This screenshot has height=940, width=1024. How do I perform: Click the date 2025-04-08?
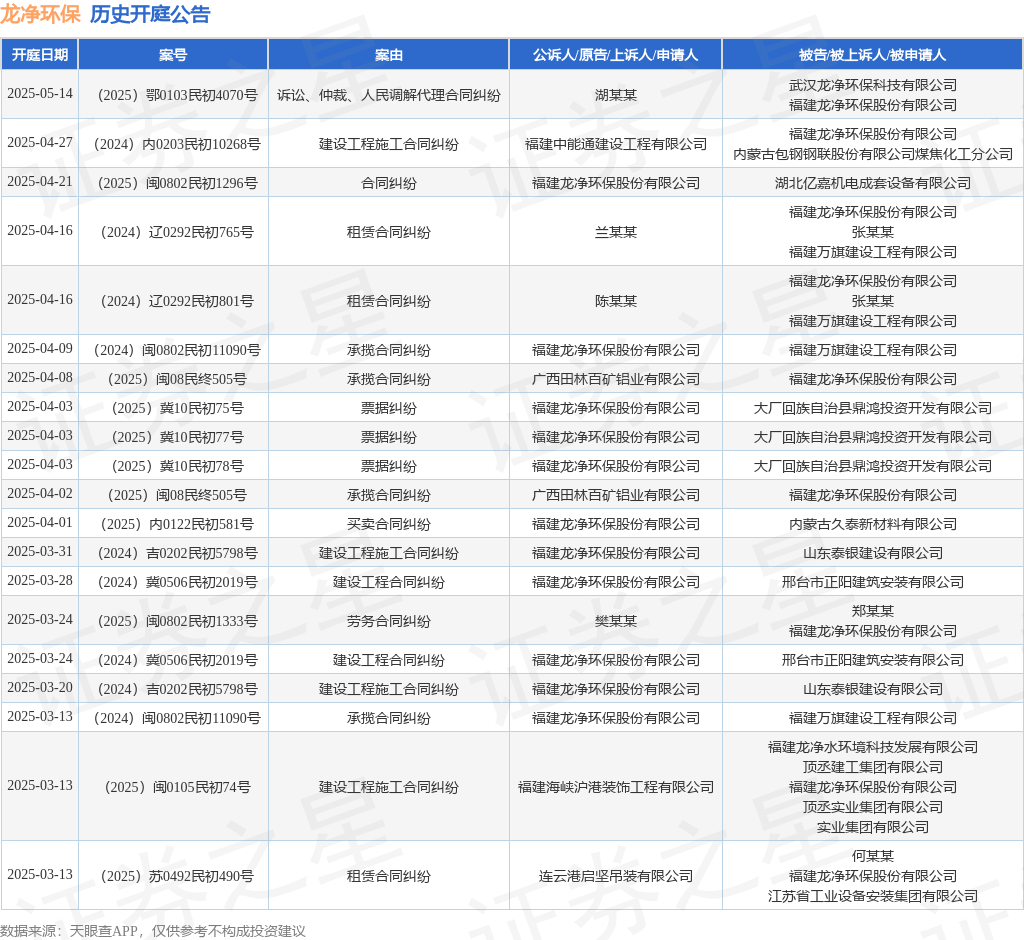tap(40, 378)
